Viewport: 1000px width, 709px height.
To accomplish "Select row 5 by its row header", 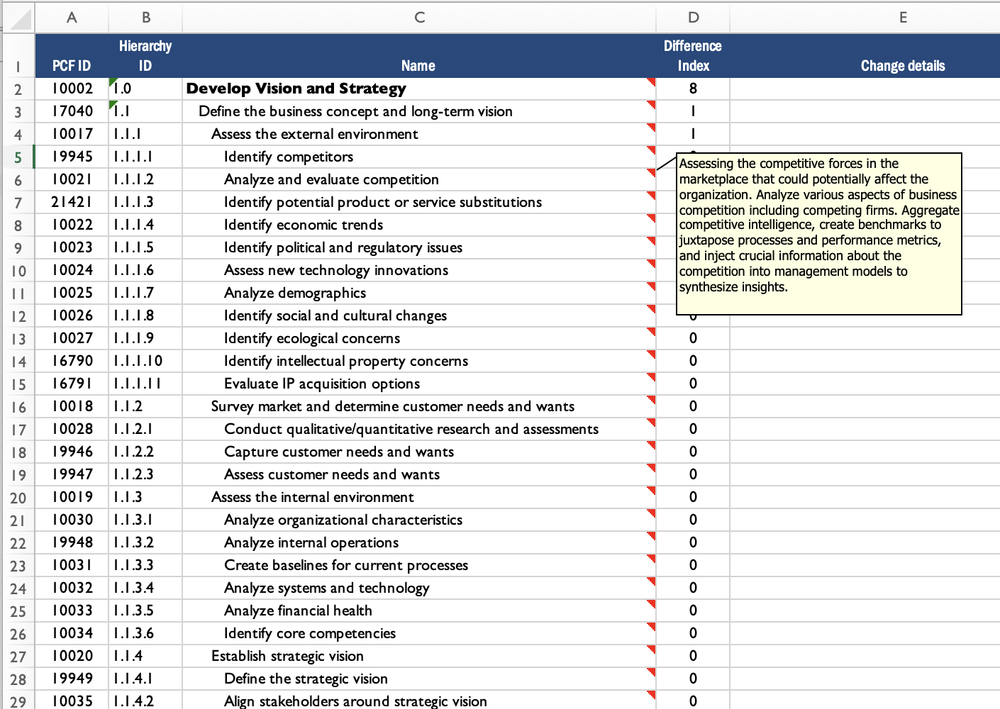I will [x=18, y=156].
